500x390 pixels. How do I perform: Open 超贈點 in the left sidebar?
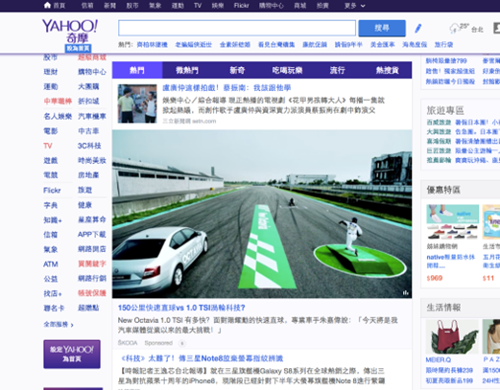pos(88,308)
